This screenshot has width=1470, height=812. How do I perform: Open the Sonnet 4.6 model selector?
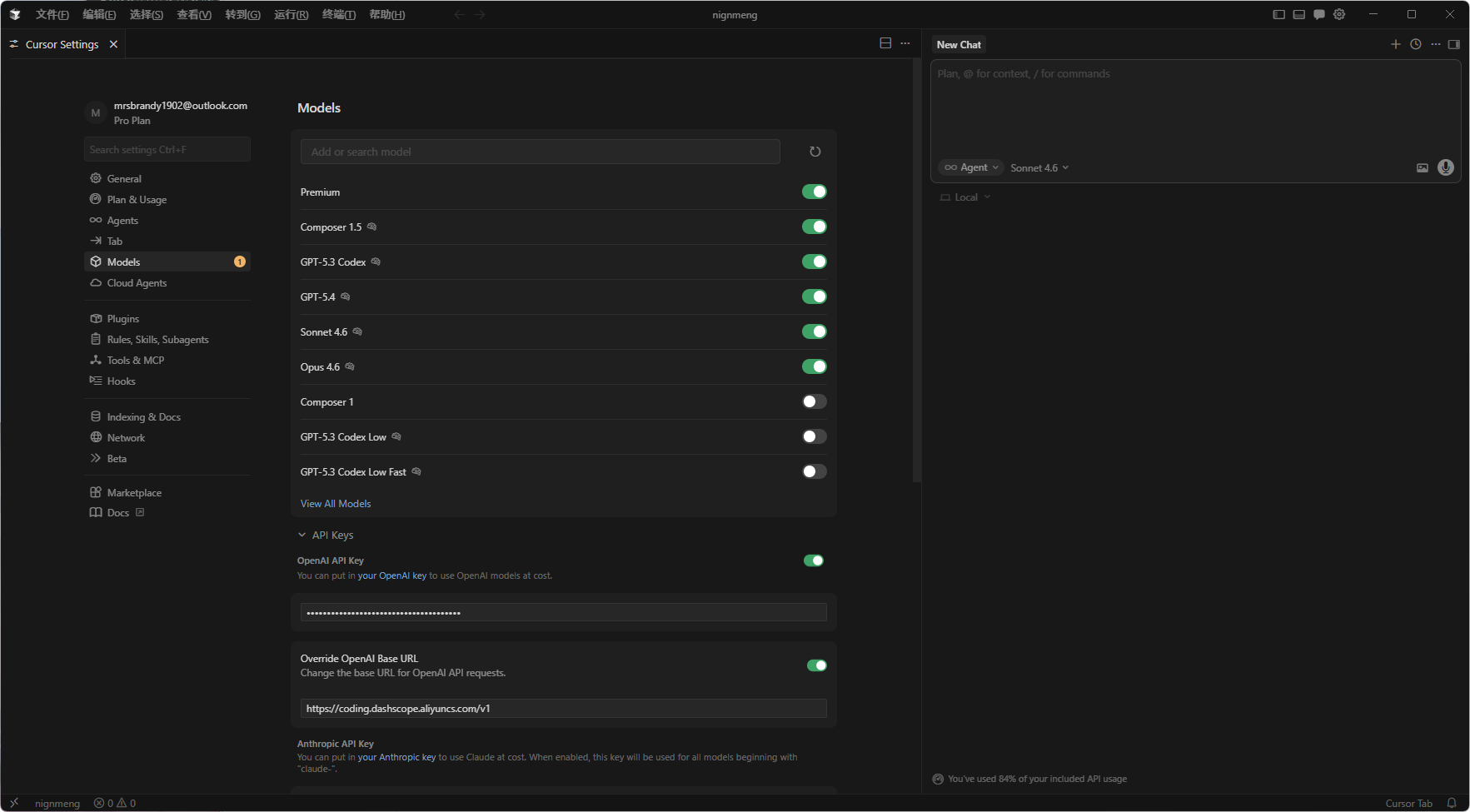tap(1039, 168)
